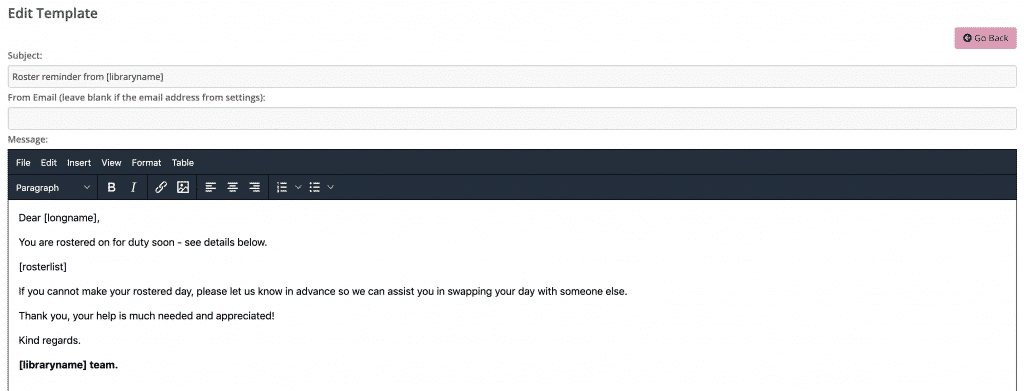
Task: Click the insert link icon
Action: (x=161, y=187)
